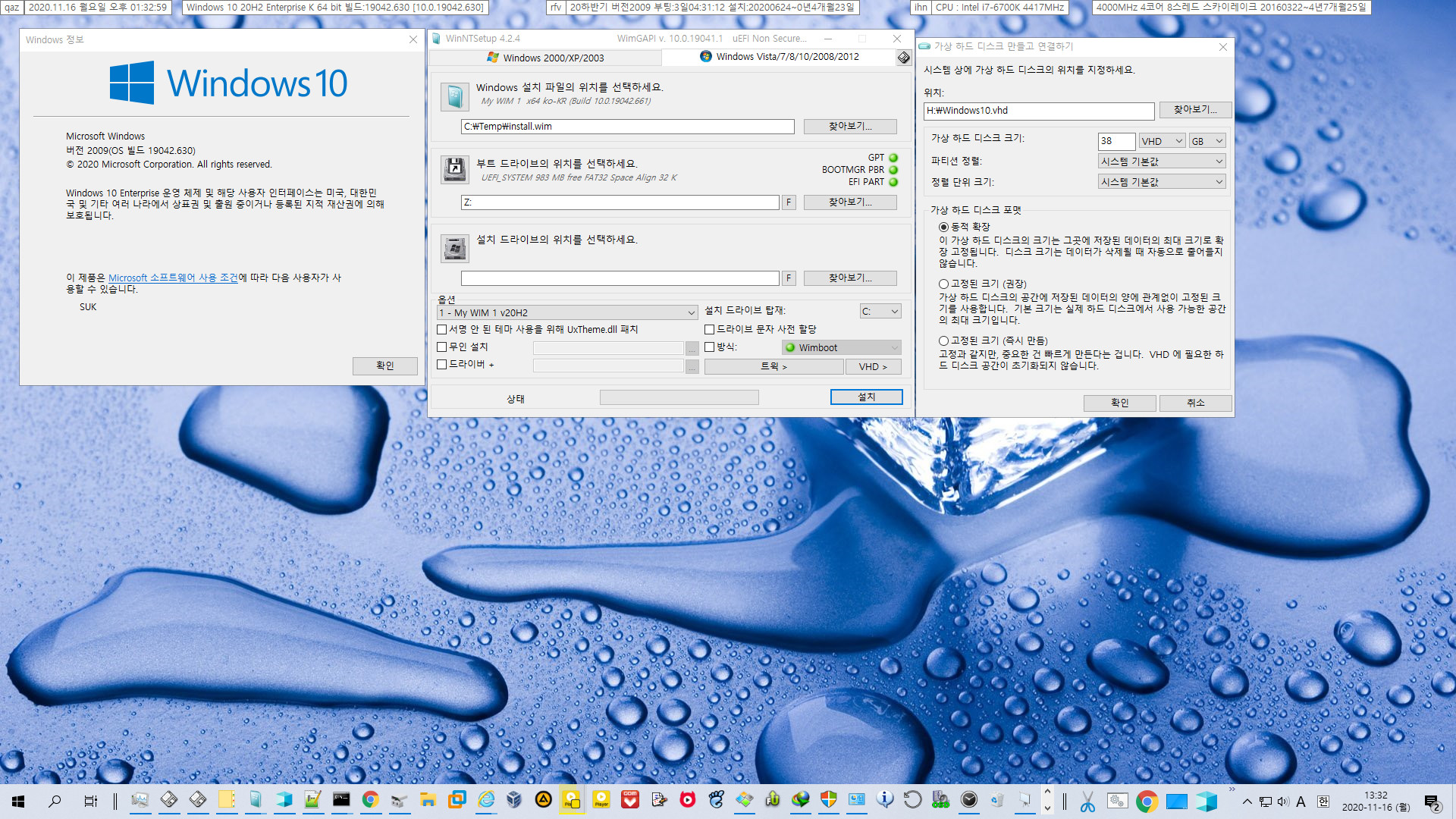Select 고정된 크기 (즉시 만듬) radio option

(x=943, y=341)
